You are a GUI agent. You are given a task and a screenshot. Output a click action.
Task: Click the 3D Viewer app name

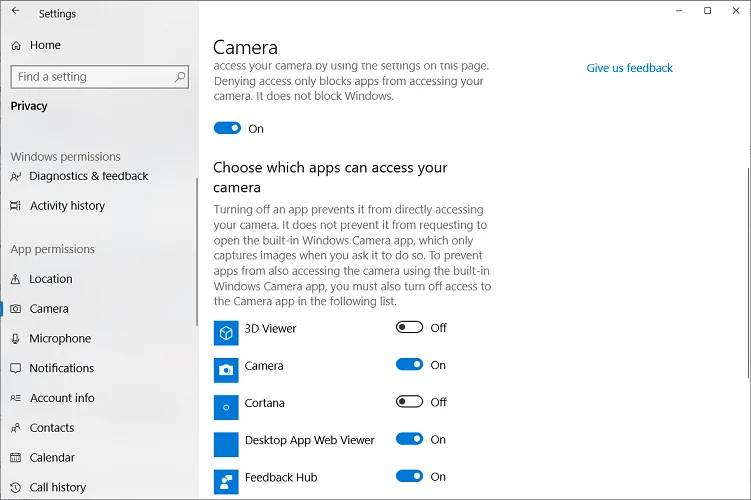click(x=270, y=329)
